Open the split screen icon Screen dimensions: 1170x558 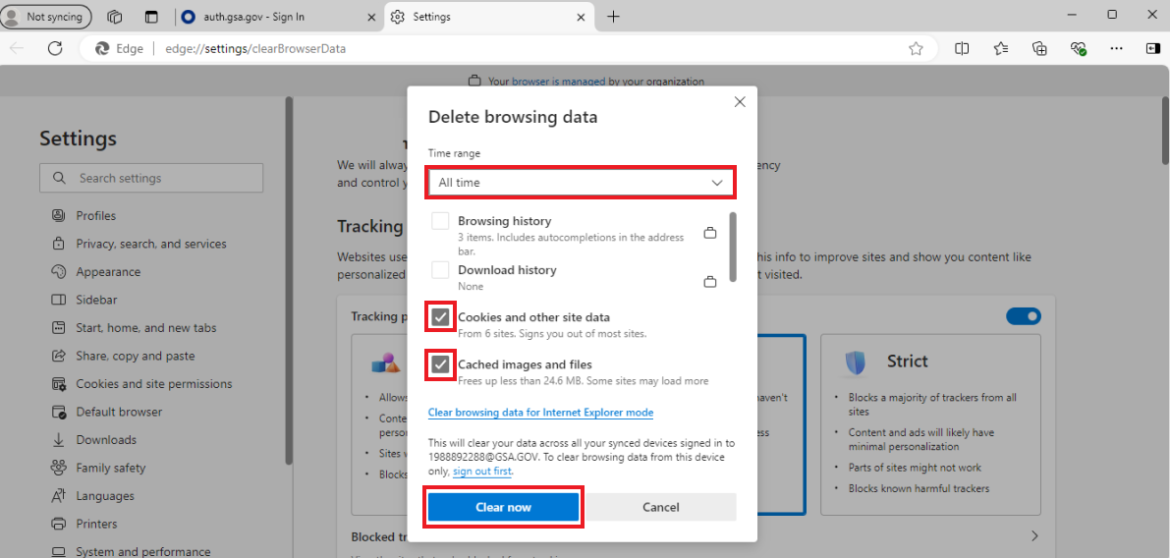pos(961,48)
